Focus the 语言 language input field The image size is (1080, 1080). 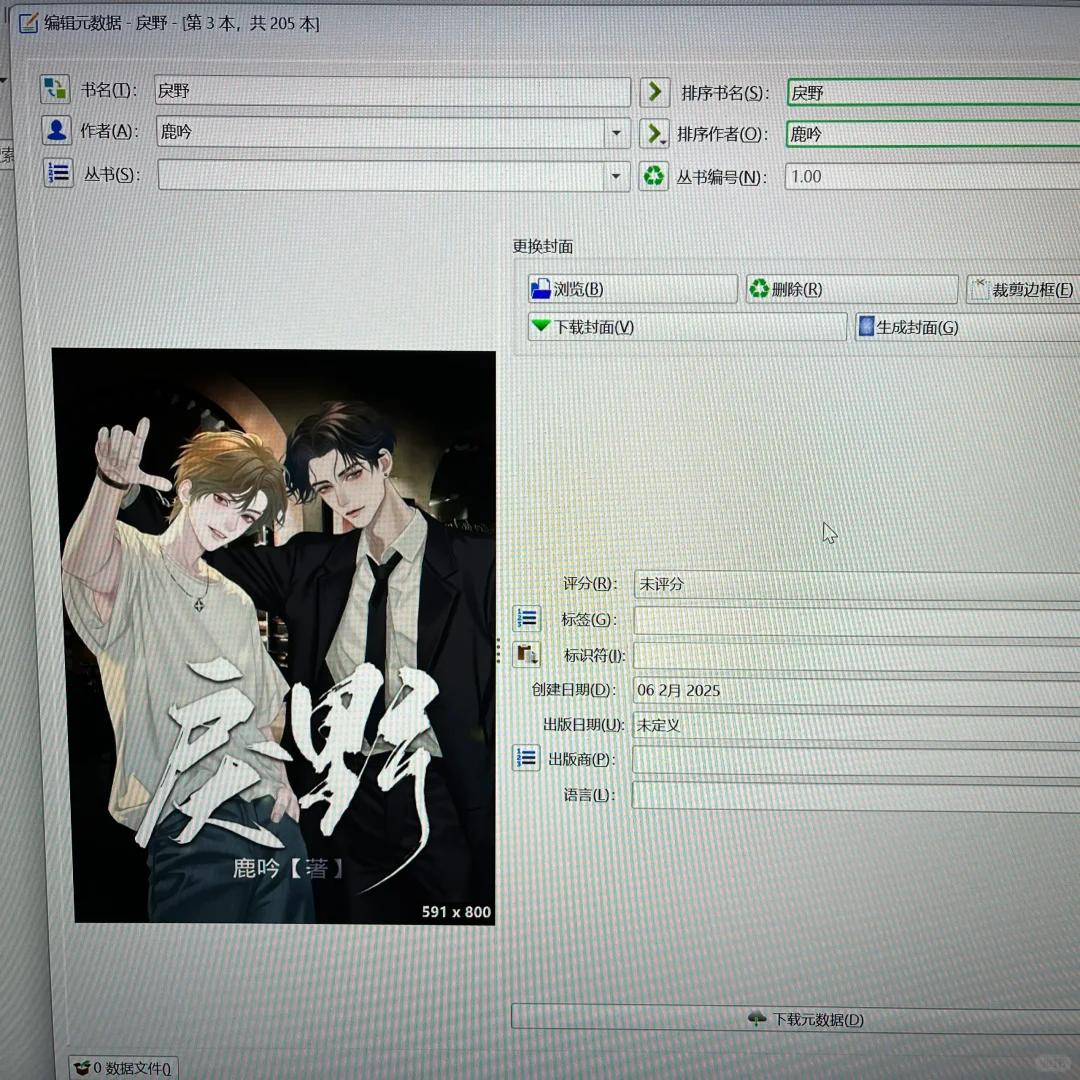(856, 796)
